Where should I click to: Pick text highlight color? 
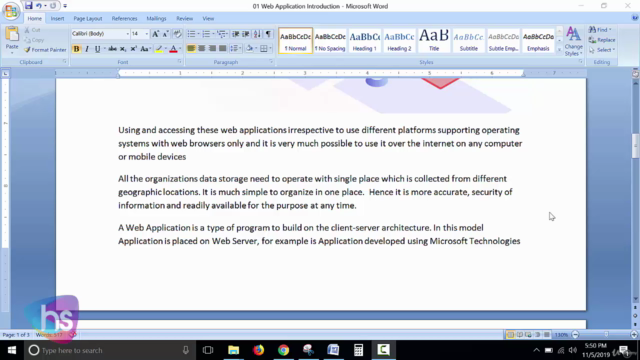(159, 49)
